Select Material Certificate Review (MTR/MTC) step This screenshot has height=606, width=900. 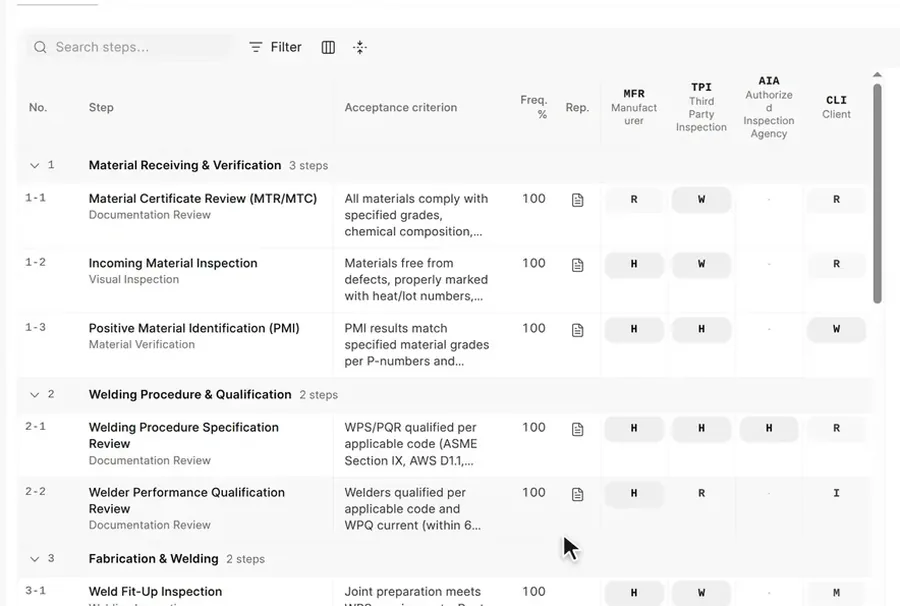pos(203,199)
